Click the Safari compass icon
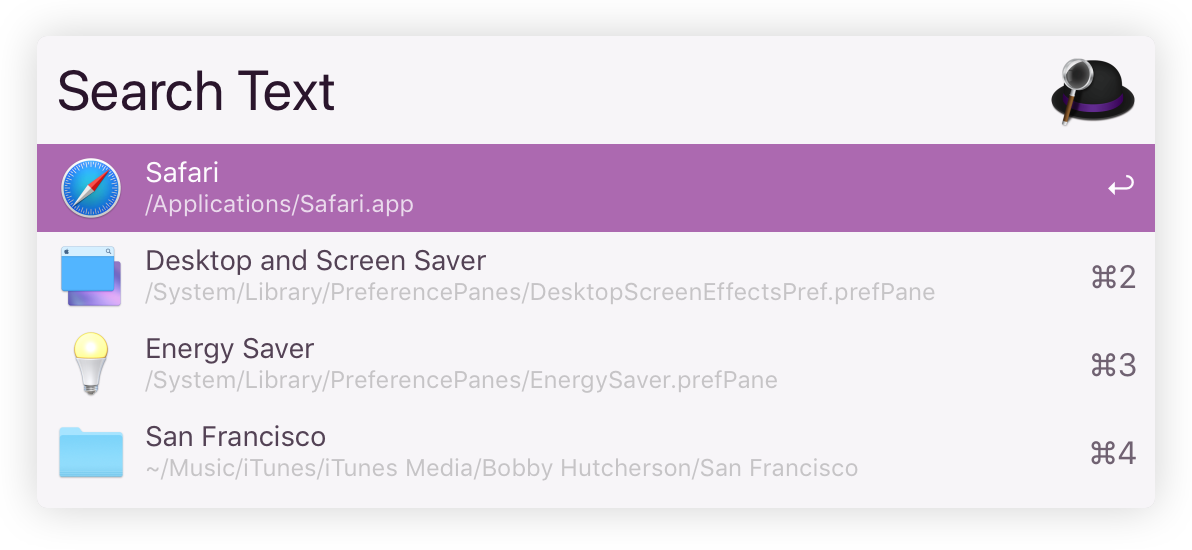 point(90,188)
